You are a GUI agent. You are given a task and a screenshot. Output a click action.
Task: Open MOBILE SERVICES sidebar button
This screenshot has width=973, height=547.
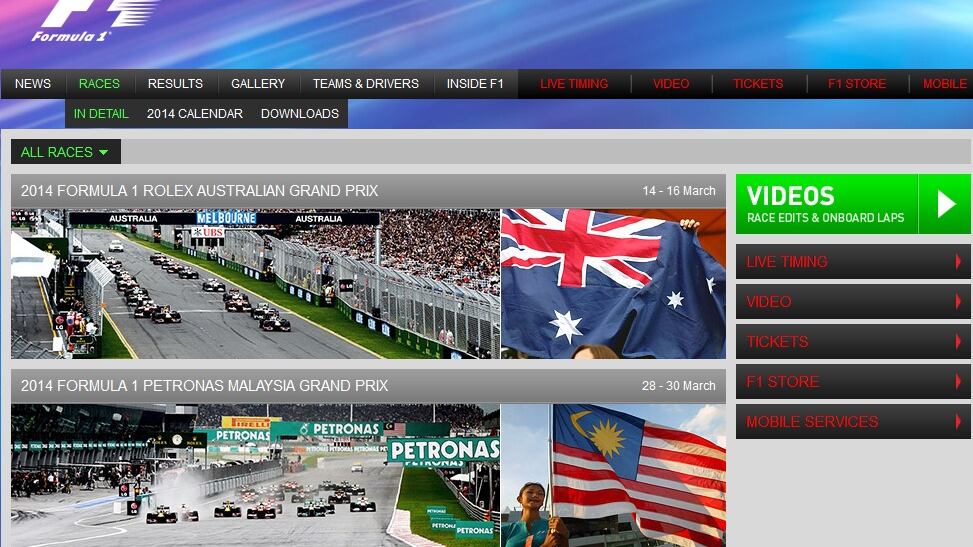[853, 422]
